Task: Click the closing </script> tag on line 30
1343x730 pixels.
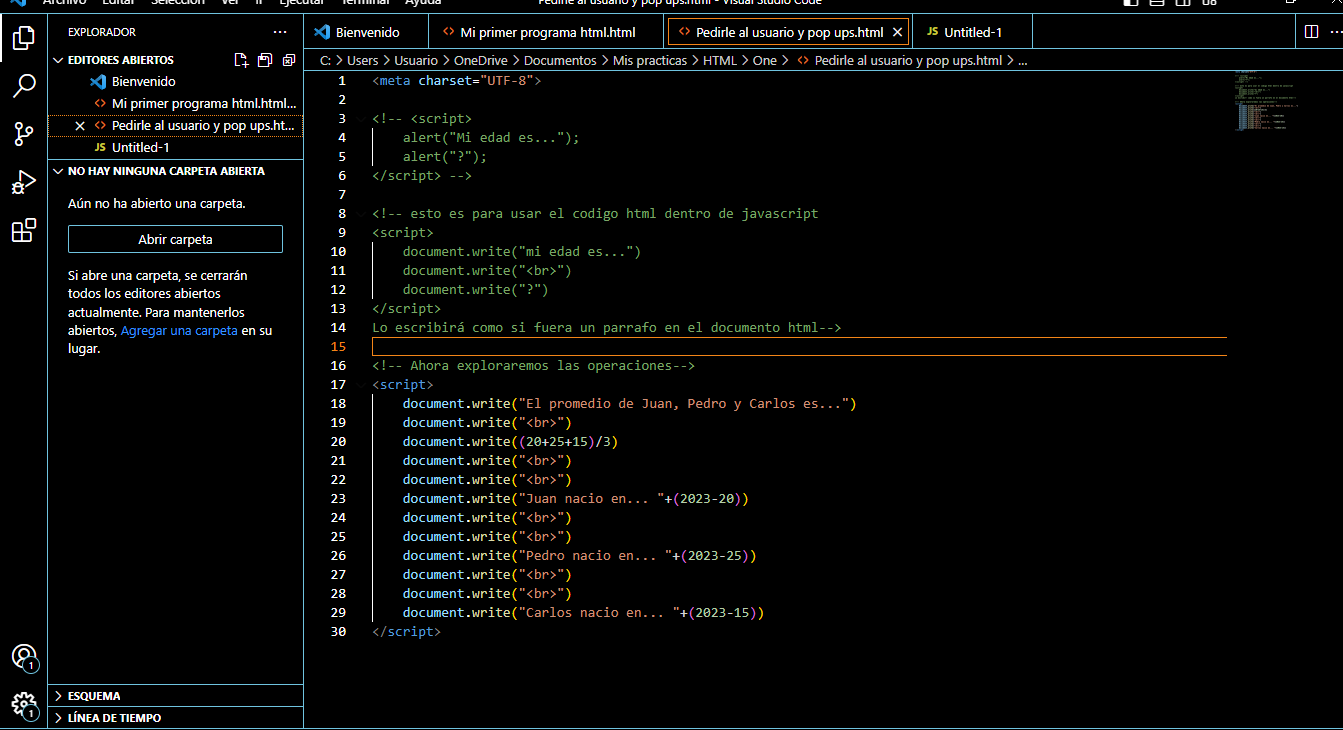Action: click(x=406, y=632)
